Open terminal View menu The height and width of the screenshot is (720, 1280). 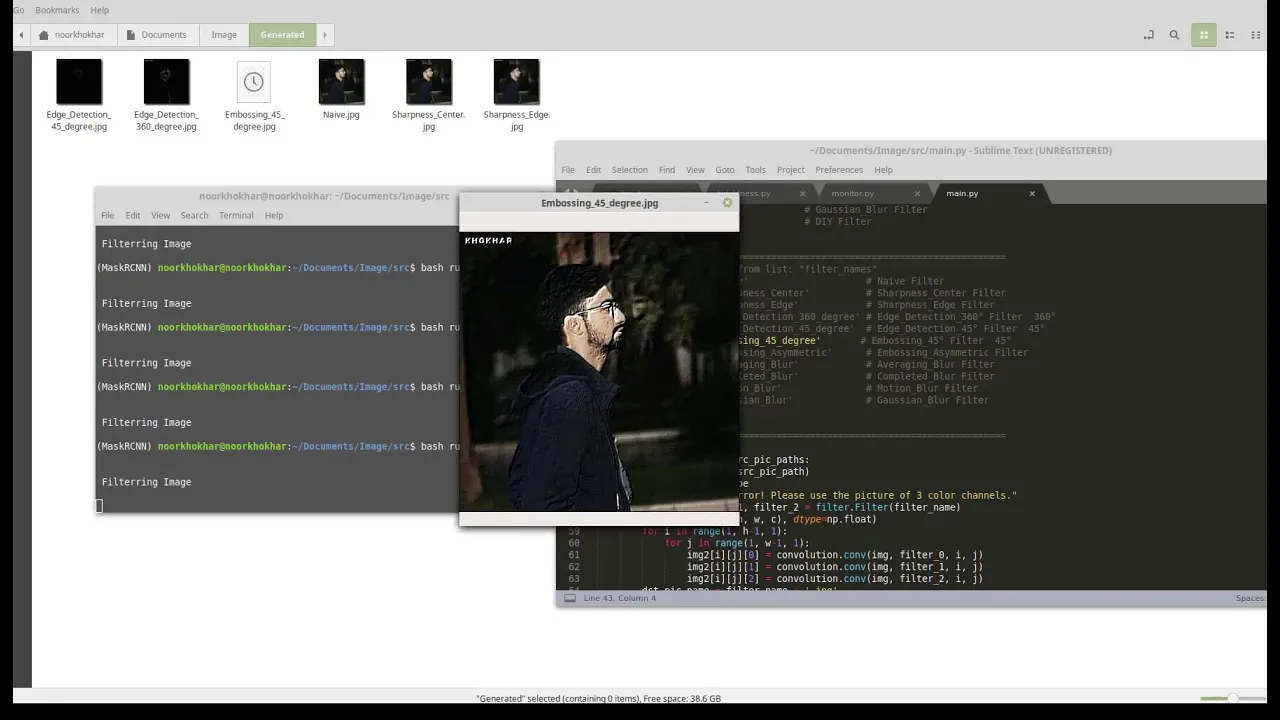coord(160,215)
